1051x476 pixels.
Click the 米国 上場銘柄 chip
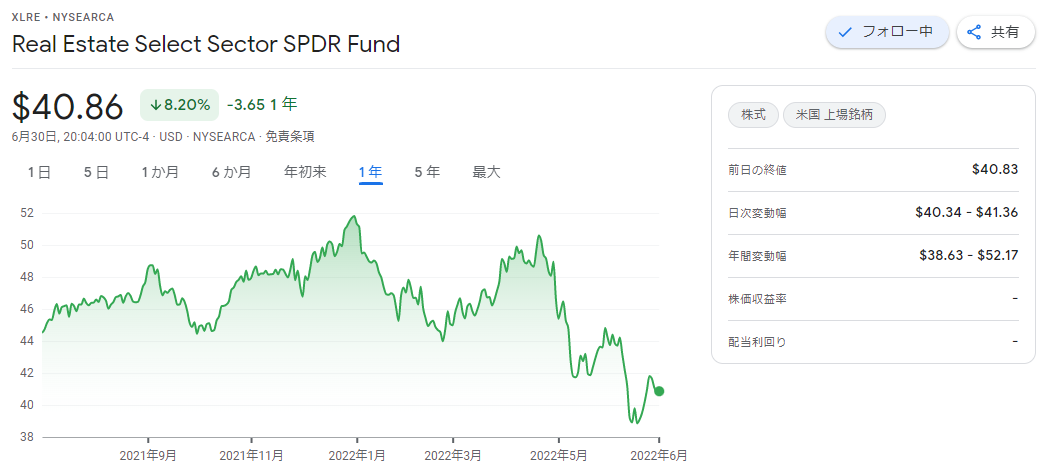pyautogui.click(x=834, y=115)
